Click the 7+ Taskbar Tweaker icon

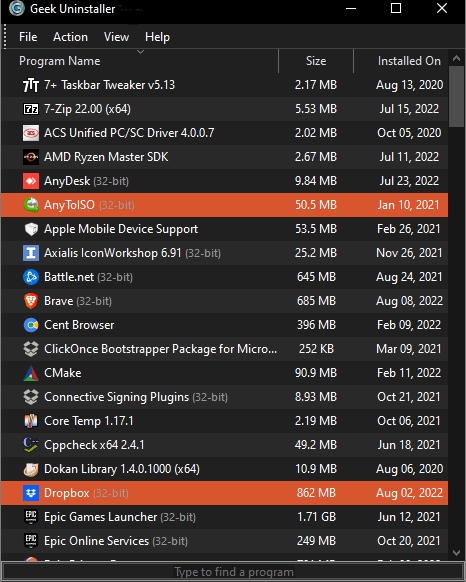point(31,85)
